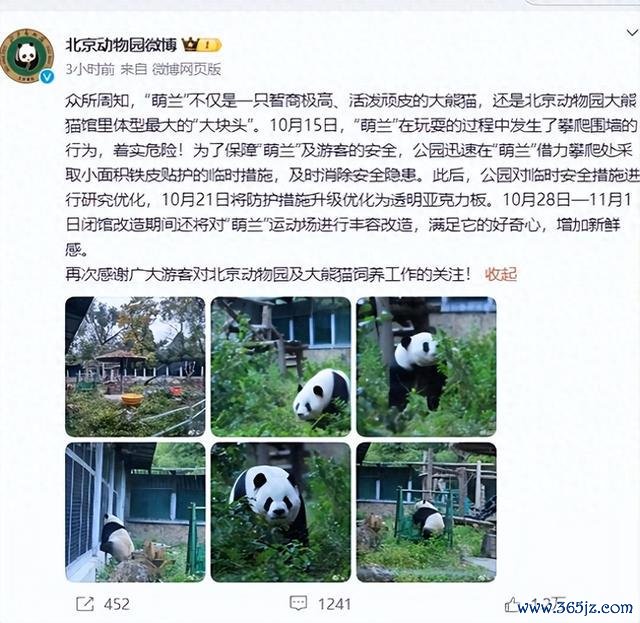Click the repost count 452
Viewport: 640px width, 623px height.
point(117,604)
